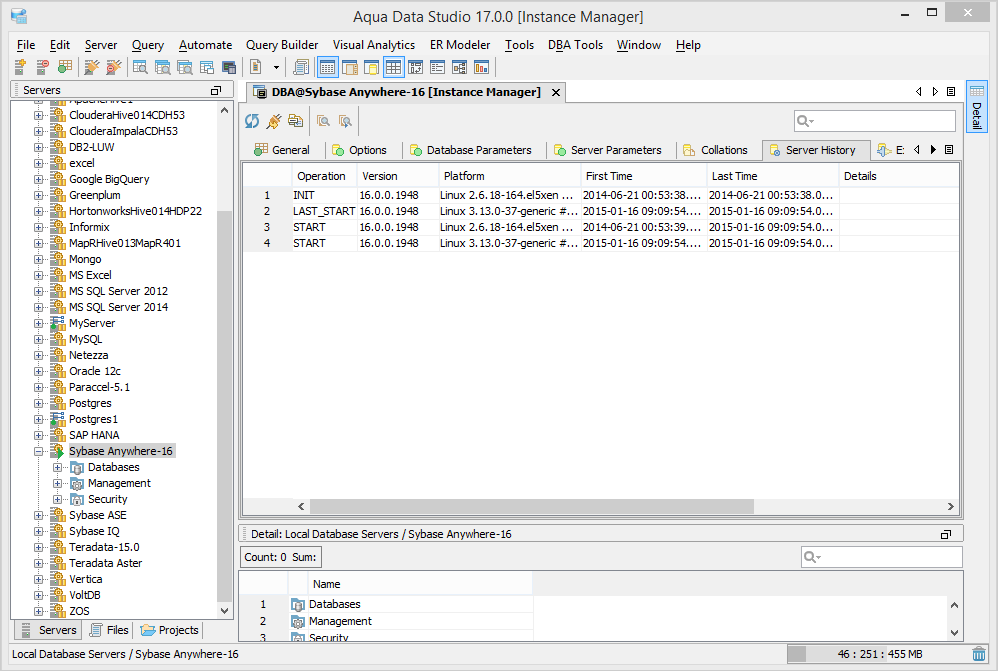Toggle the Detail side panel button

(976, 108)
